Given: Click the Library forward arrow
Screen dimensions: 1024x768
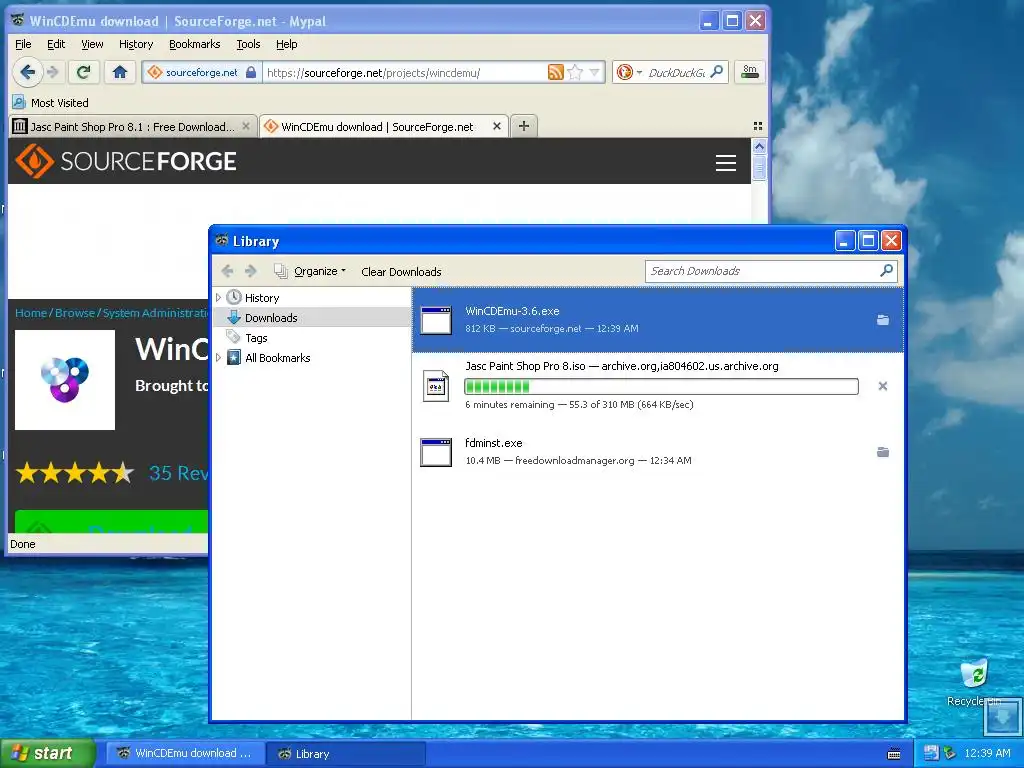Looking at the screenshot, I should (251, 271).
